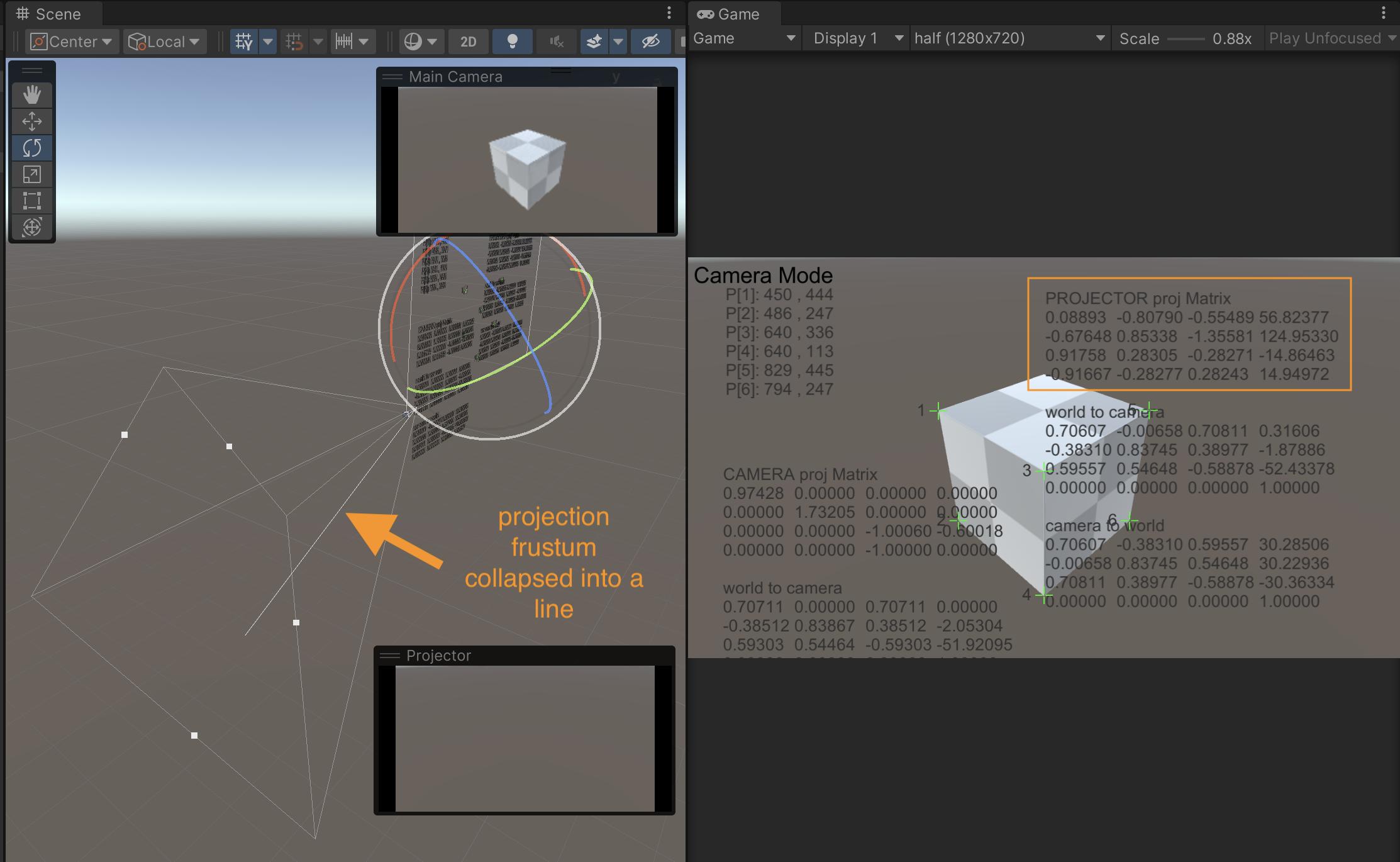The width and height of the screenshot is (1400, 862).
Task: Toggle scene grid visibility
Action: click(x=244, y=42)
